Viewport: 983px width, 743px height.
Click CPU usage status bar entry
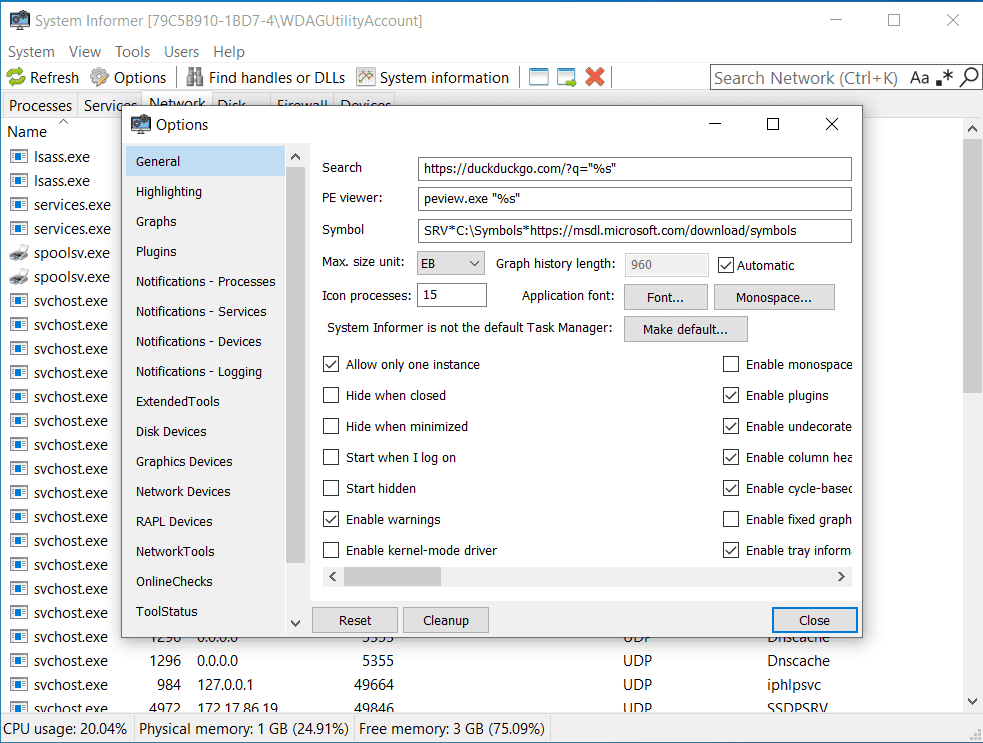pos(65,729)
